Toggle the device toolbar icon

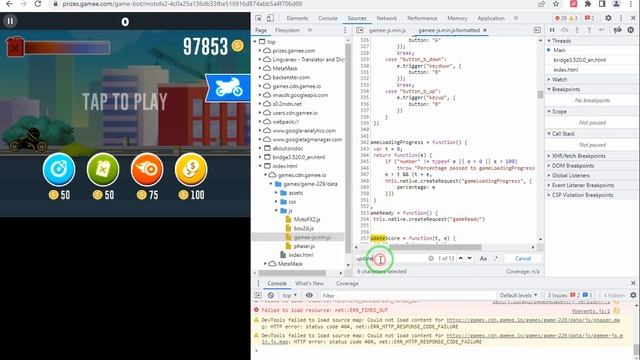[x=270, y=18]
